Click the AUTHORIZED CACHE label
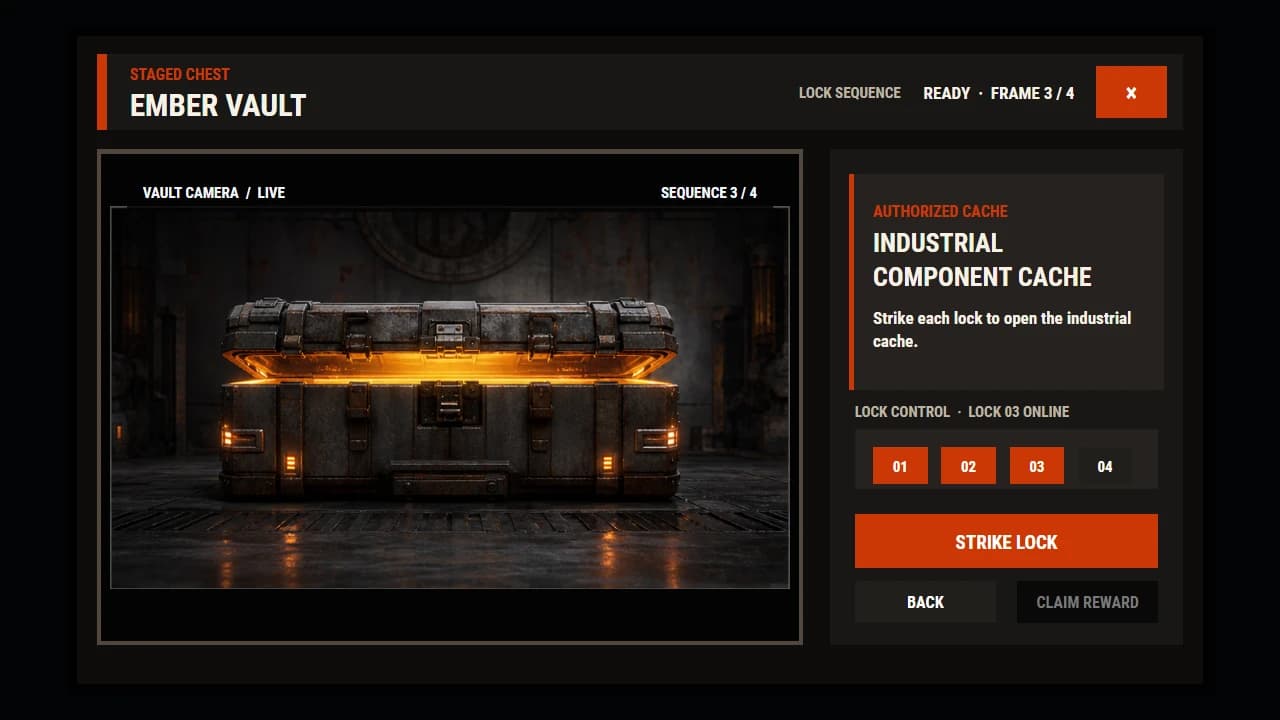 point(940,211)
